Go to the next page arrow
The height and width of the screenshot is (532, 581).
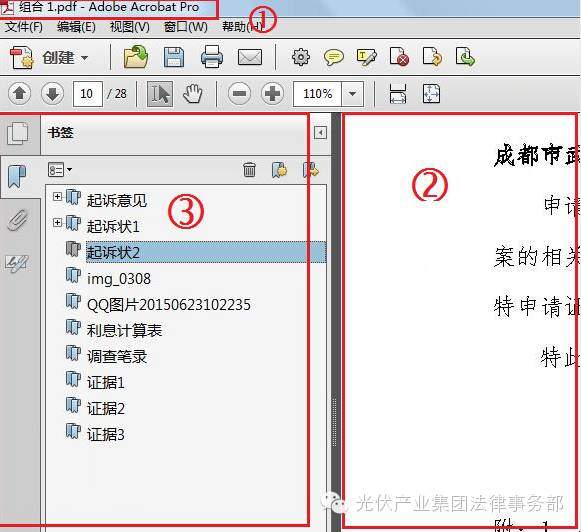52,94
